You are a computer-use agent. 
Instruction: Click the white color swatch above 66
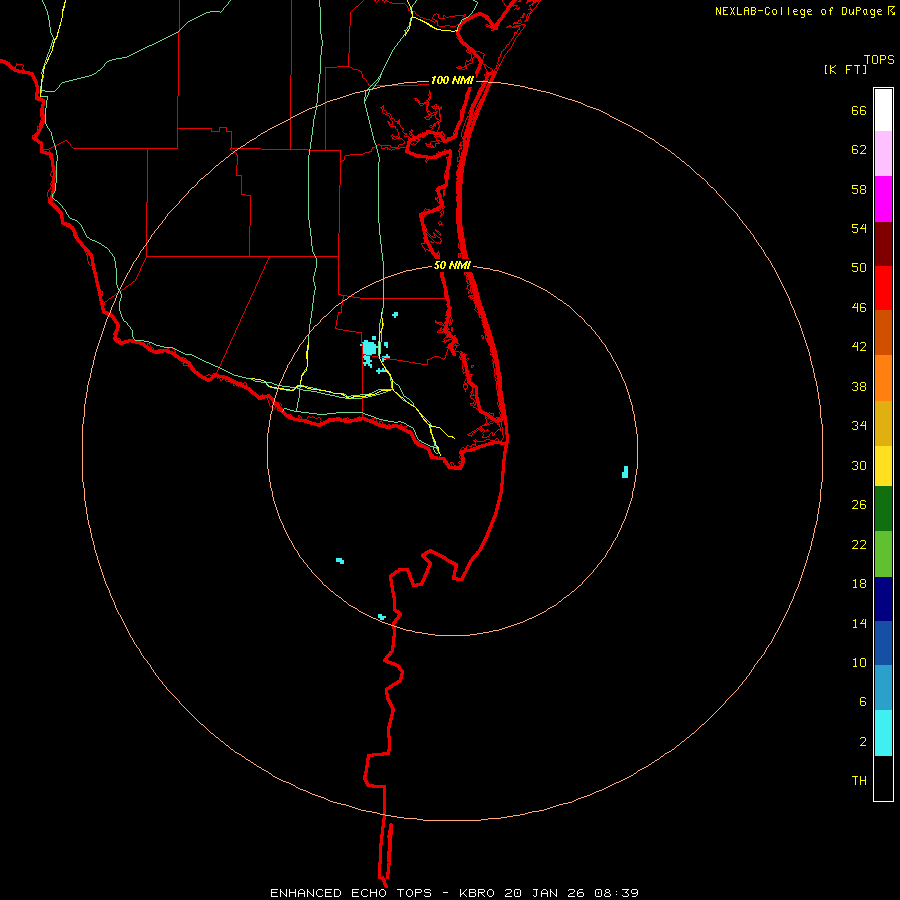[x=883, y=110]
